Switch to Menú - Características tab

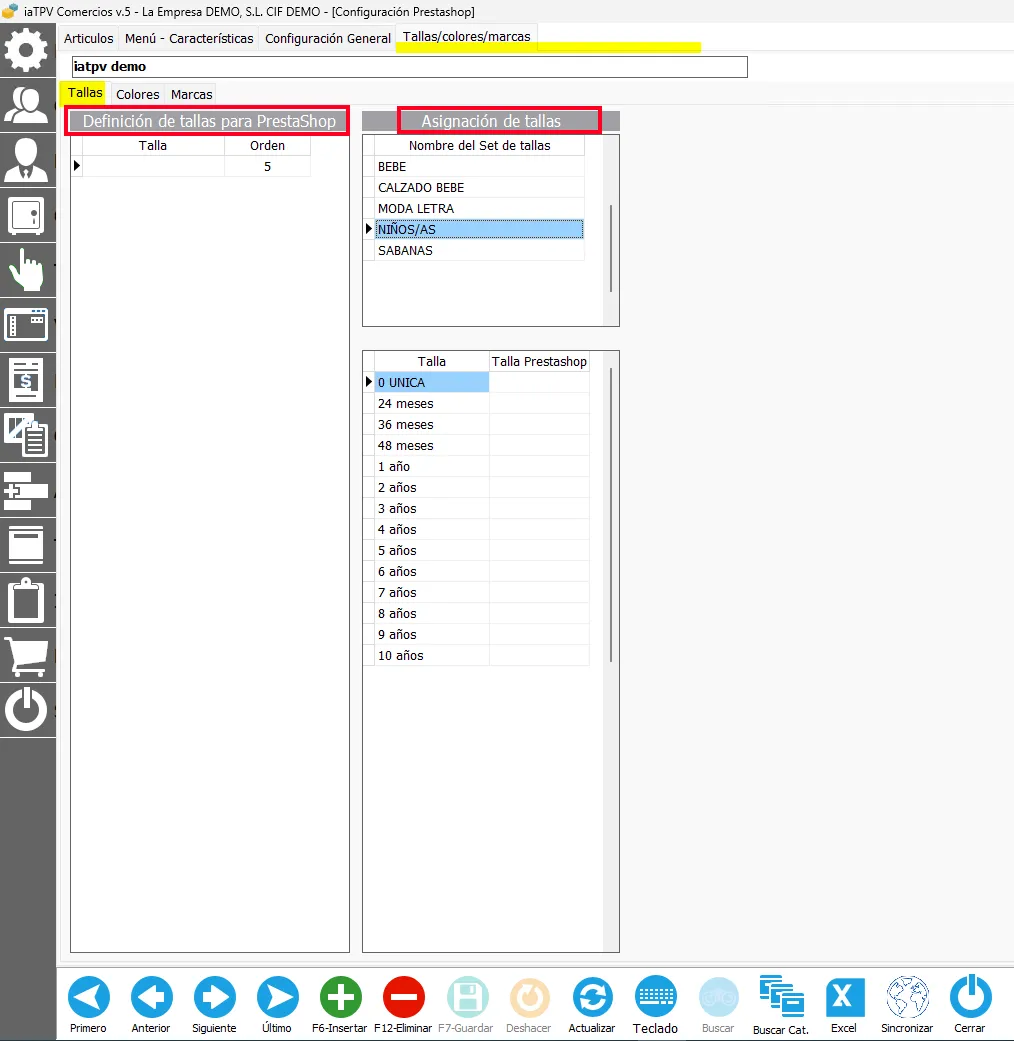tap(189, 39)
